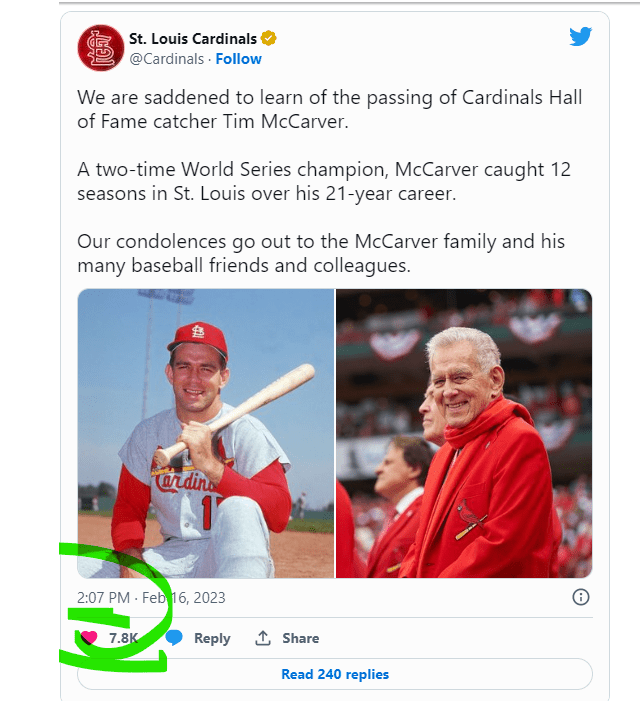This screenshot has height=701, width=640.
Task: Click the gold verified badge
Action: click(269, 39)
